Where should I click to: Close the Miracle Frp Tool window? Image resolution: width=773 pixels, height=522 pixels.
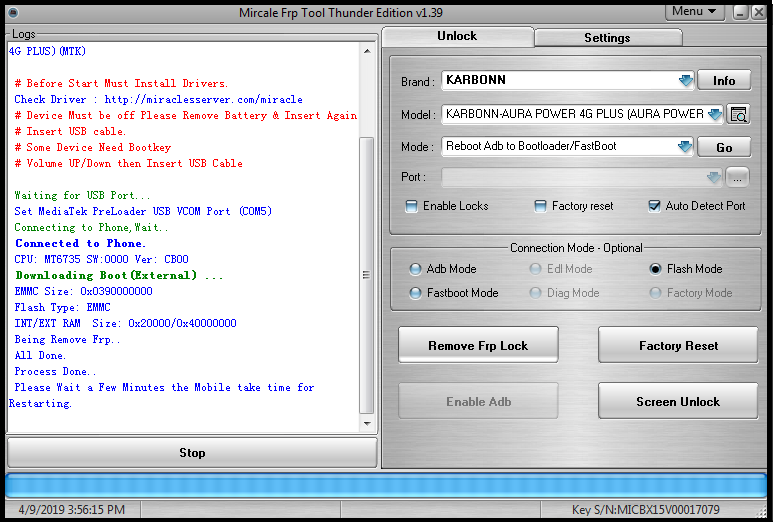click(x=758, y=12)
